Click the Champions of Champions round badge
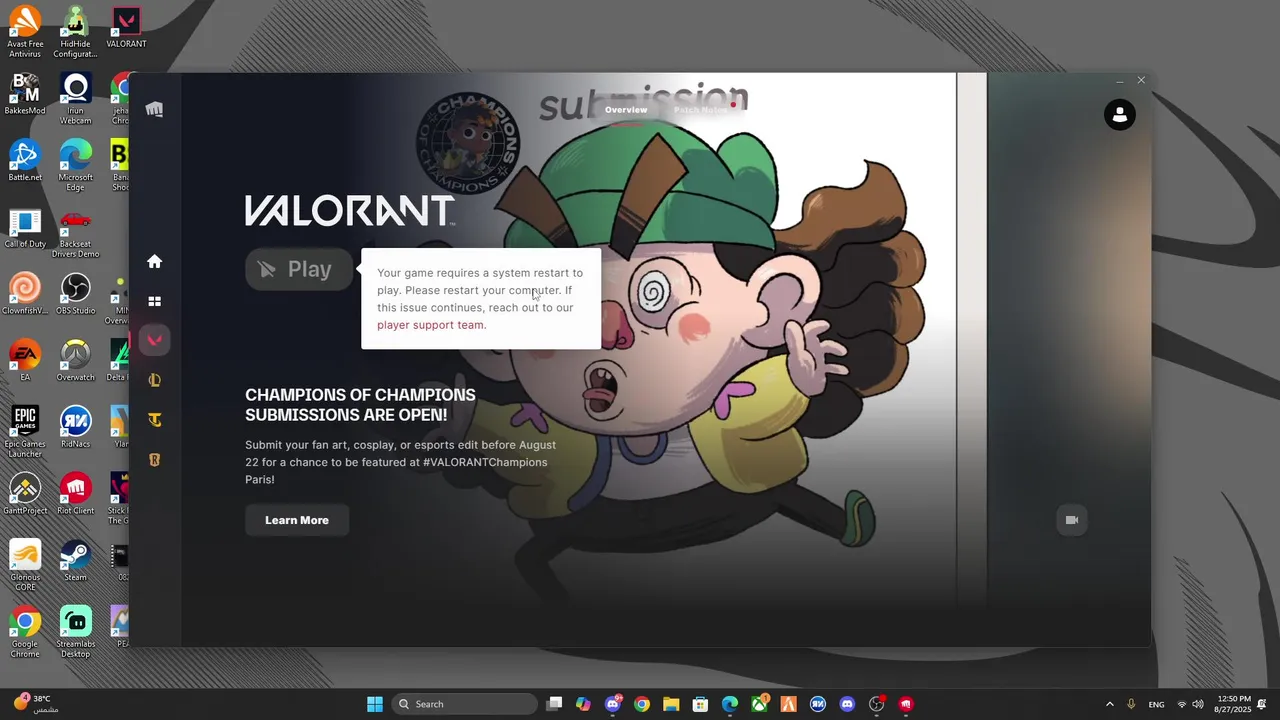Viewport: 1280px width, 720px height. pyautogui.click(x=468, y=143)
